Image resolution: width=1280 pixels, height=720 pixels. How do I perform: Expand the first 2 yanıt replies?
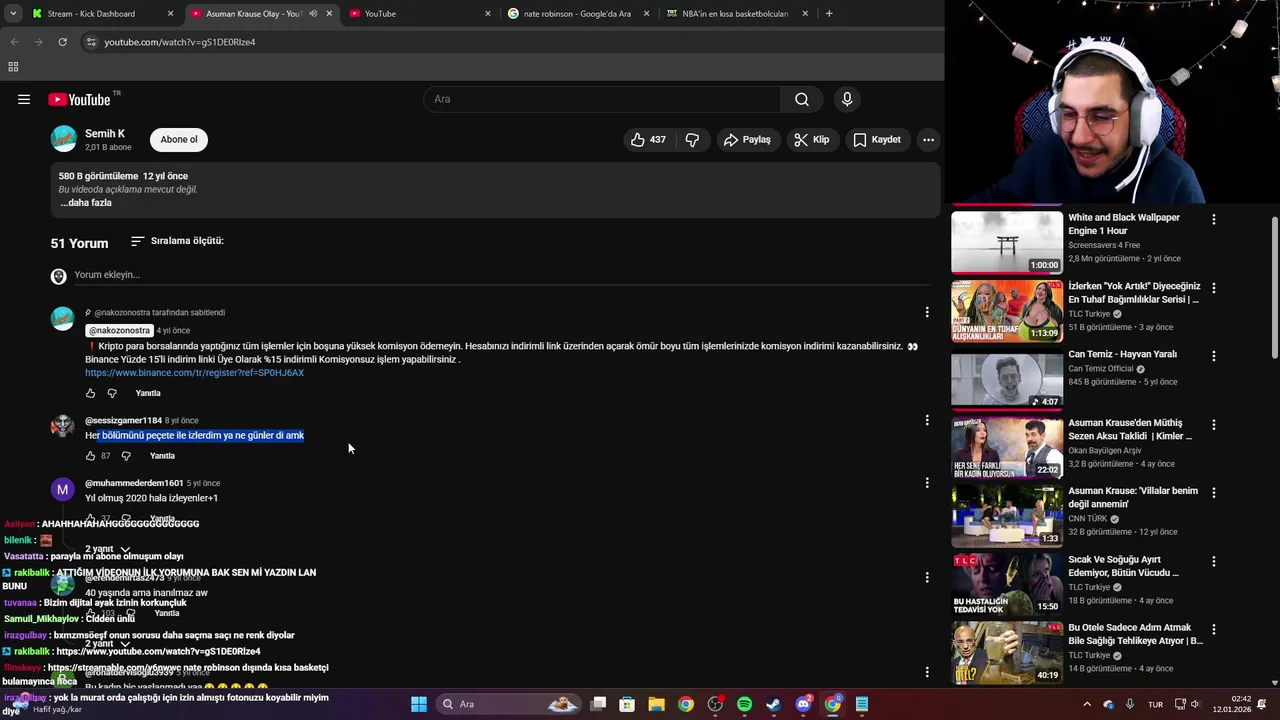pos(107,549)
